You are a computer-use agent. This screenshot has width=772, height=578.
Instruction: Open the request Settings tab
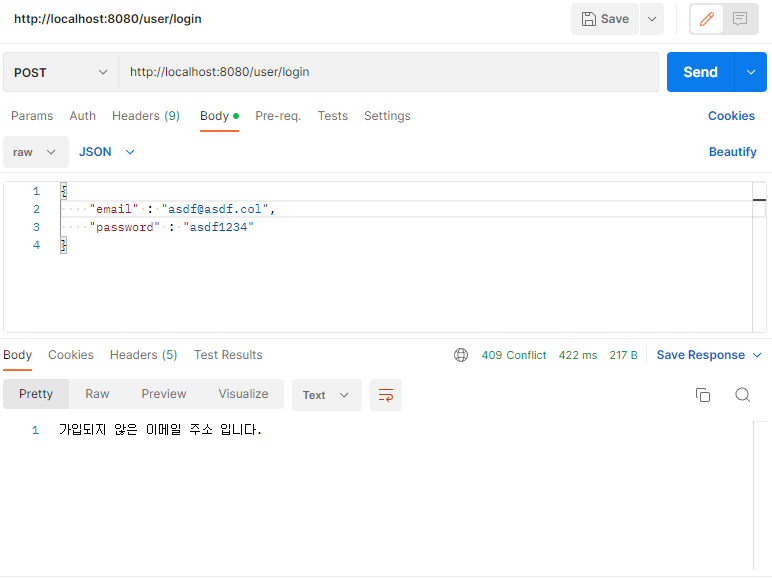click(387, 116)
